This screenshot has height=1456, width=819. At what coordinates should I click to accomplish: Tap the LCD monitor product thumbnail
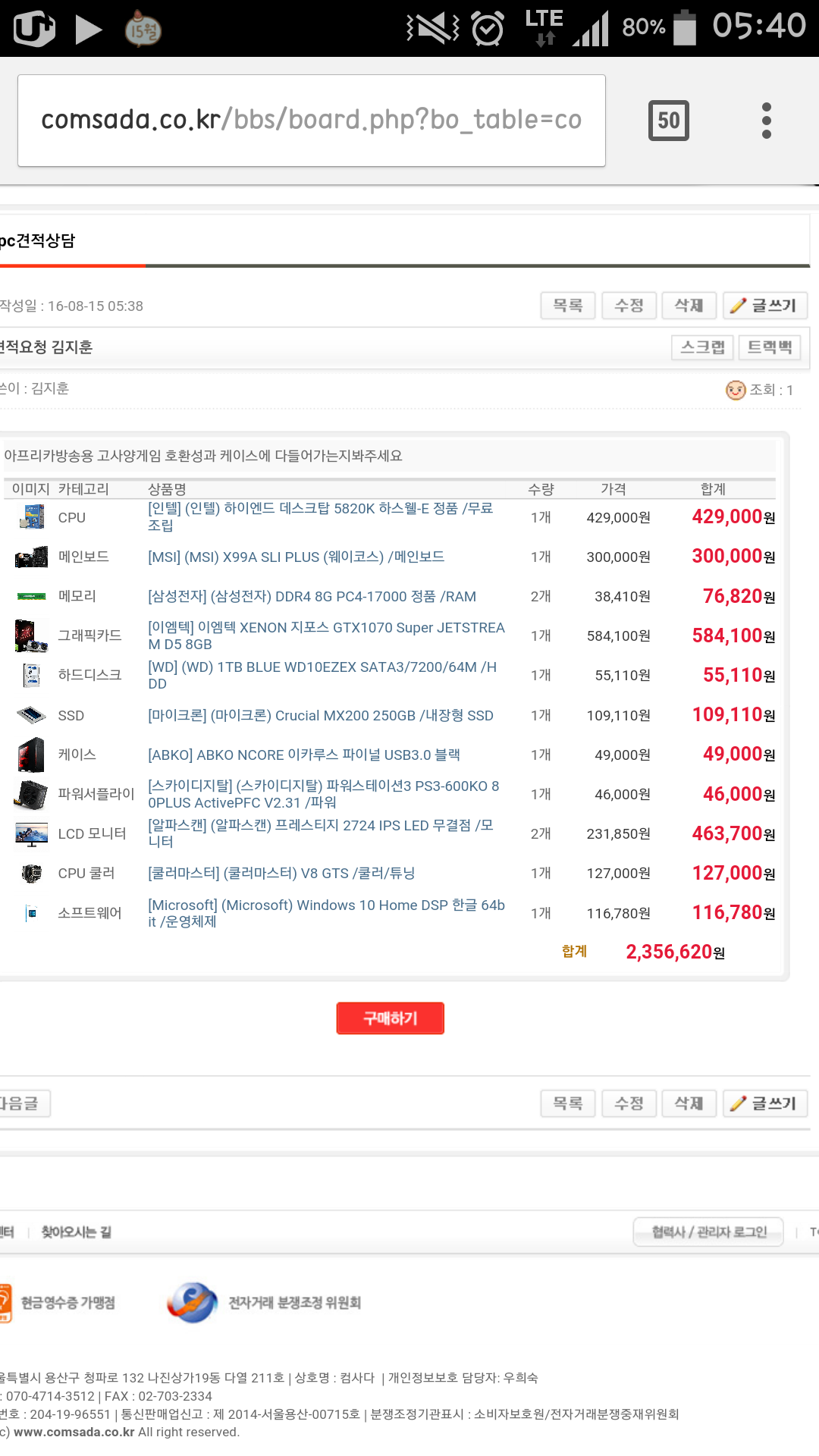31,834
